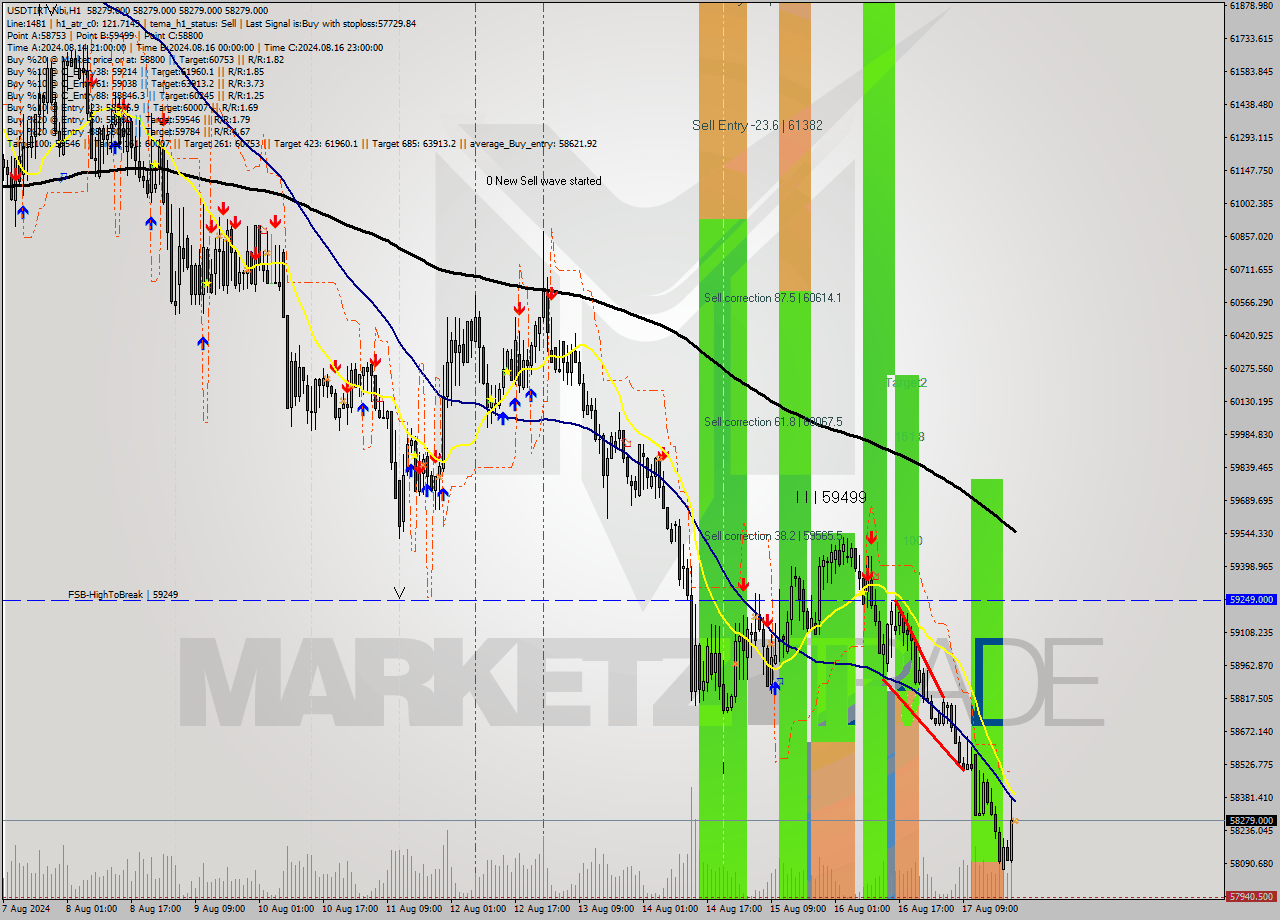Click the V marker above the FSB-HighToBreak line

coord(399,593)
